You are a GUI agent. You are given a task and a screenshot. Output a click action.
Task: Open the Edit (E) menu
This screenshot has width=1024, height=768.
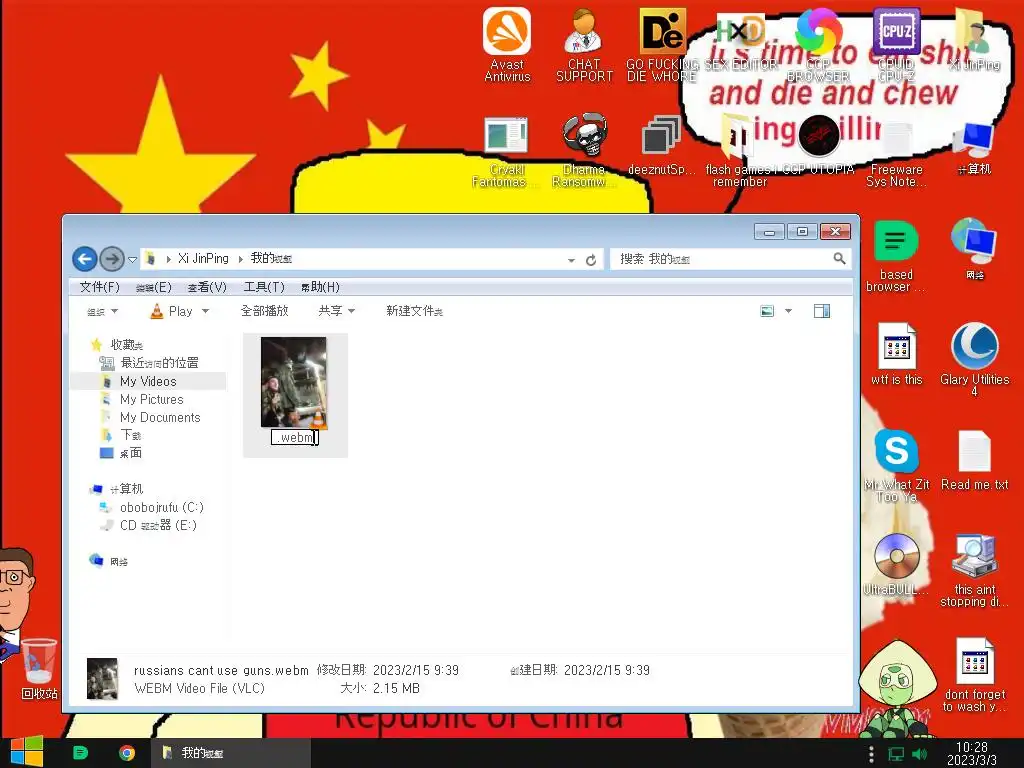153,287
